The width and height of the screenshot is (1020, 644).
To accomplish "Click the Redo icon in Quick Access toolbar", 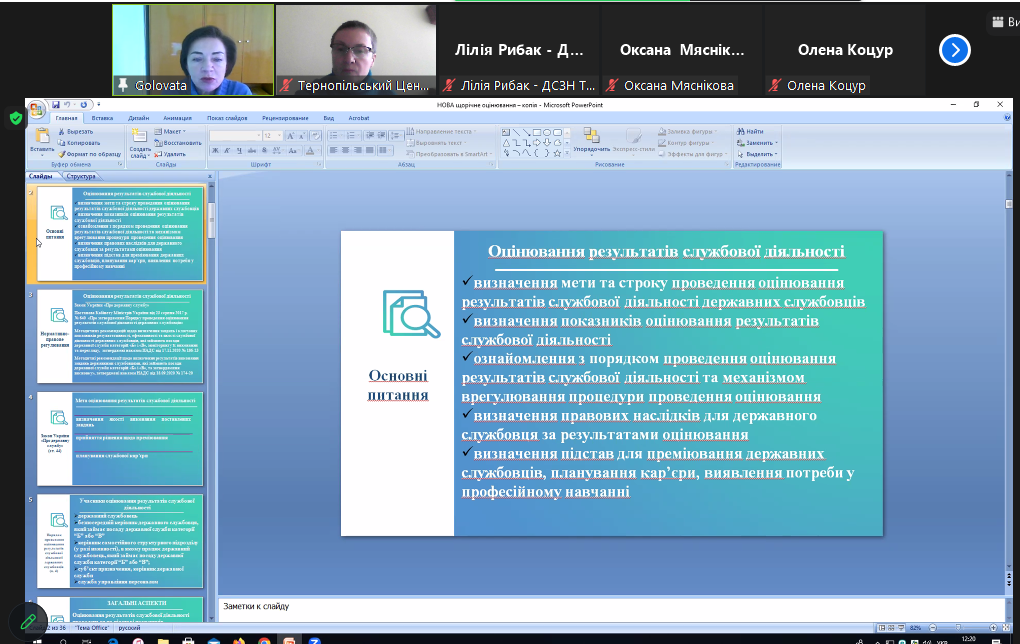I will coord(83,105).
